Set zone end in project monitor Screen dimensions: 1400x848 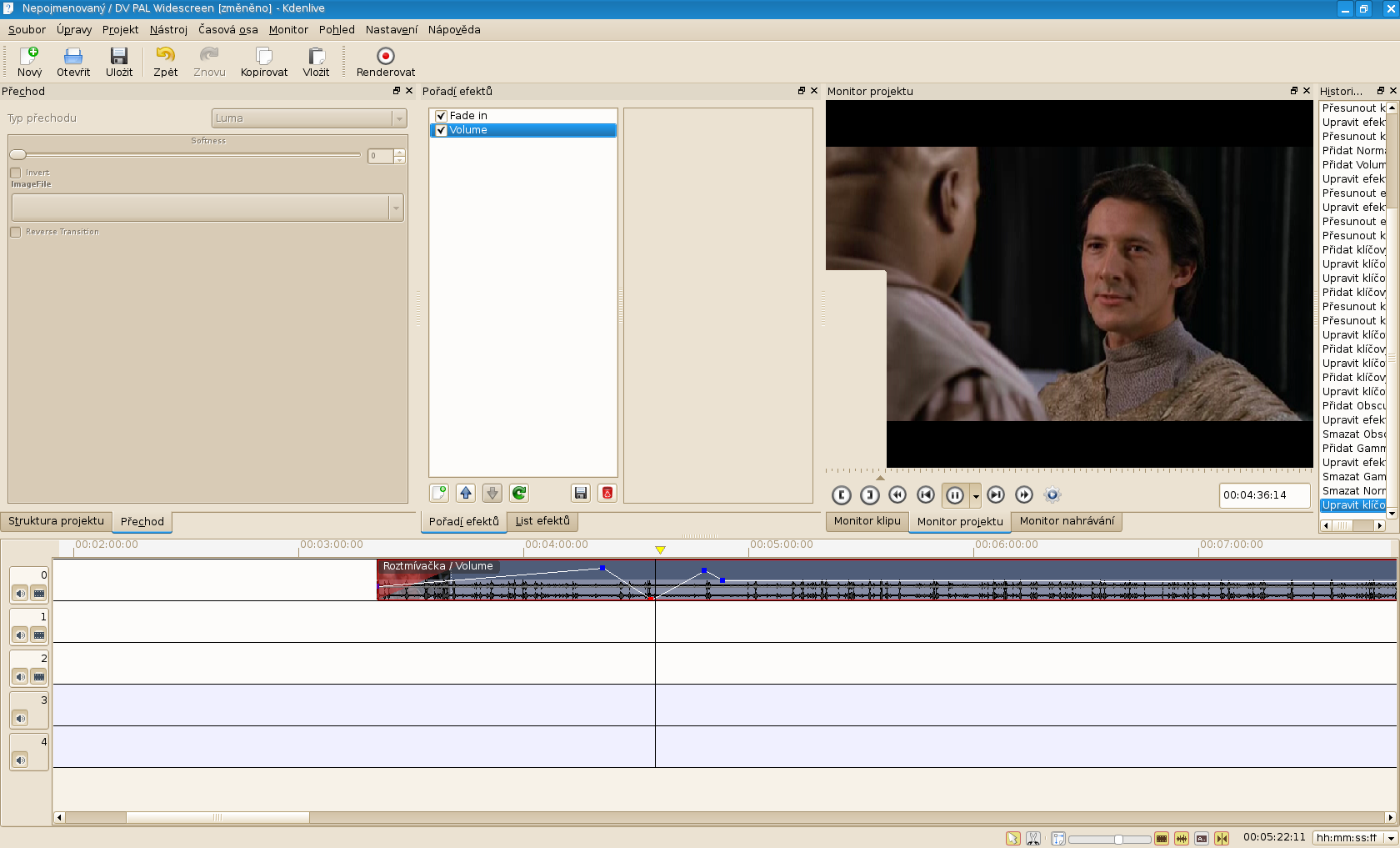click(x=870, y=495)
